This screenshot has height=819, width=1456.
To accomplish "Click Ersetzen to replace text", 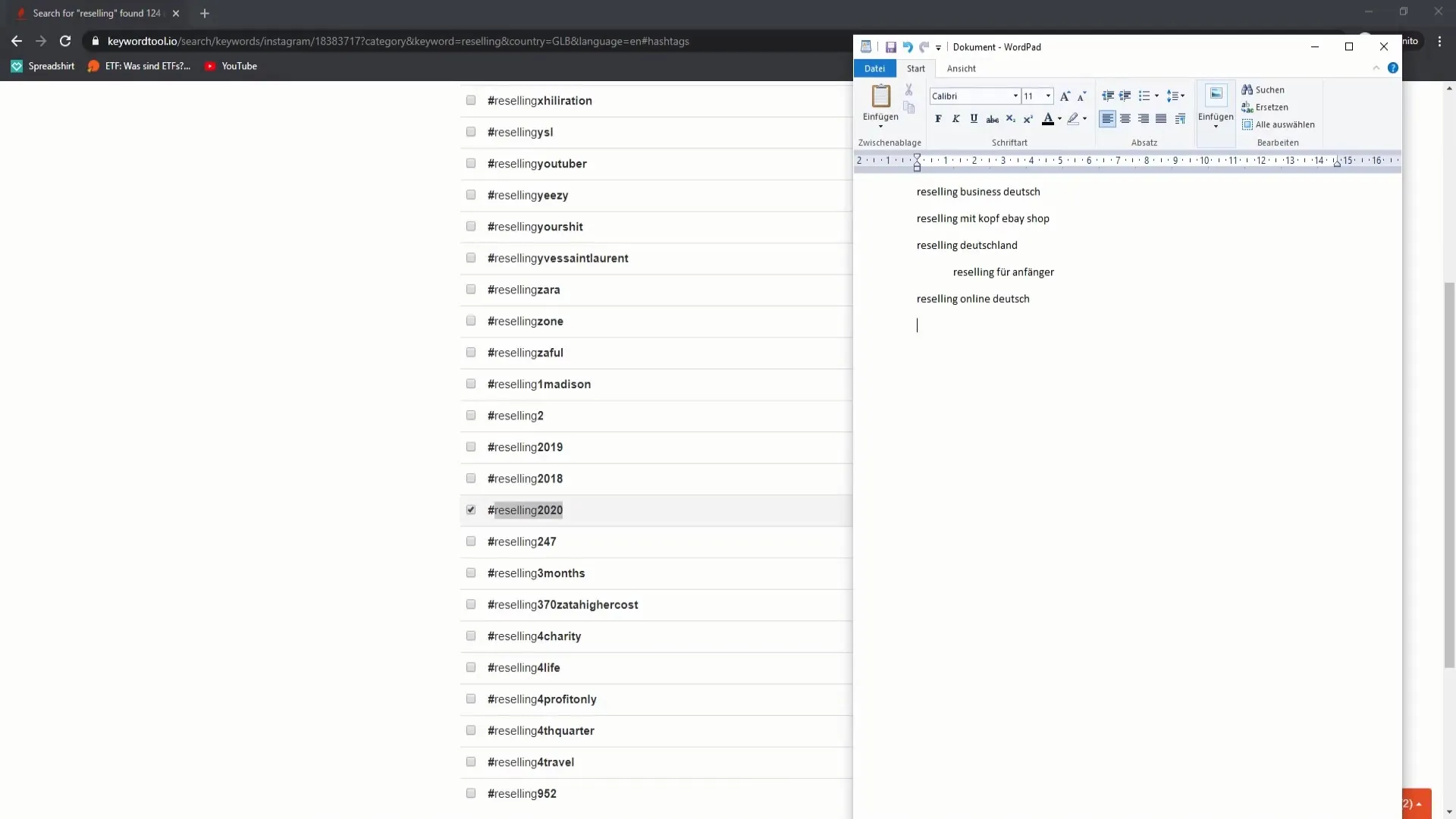I will [1264, 107].
